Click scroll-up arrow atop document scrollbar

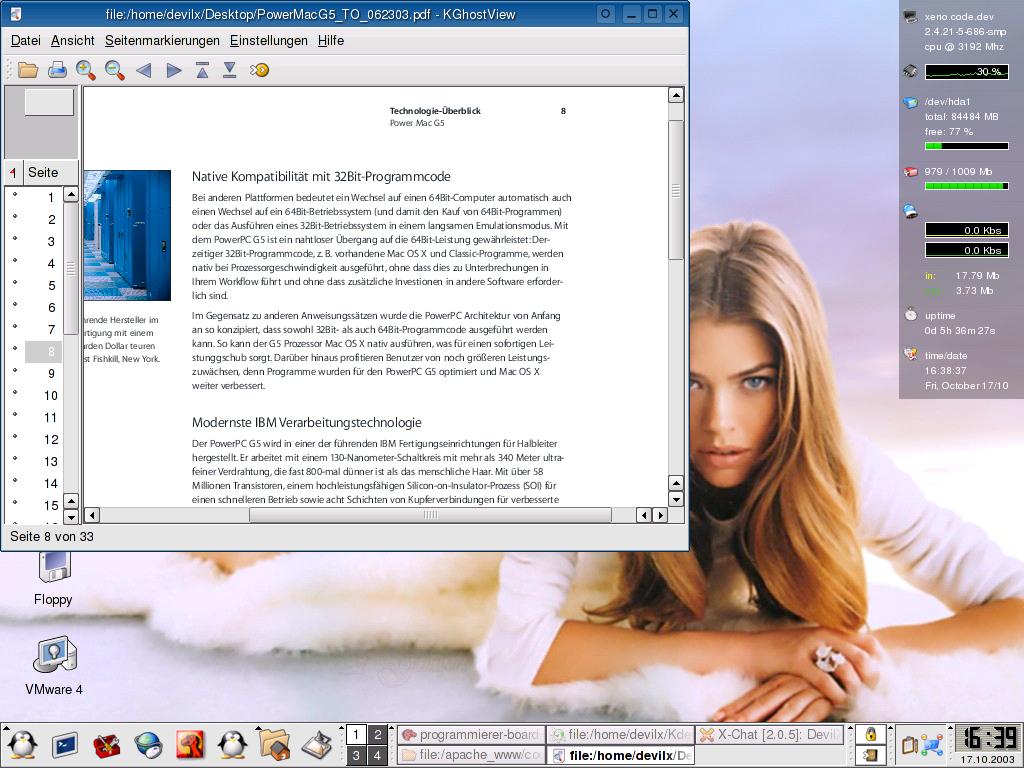point(676,95)
